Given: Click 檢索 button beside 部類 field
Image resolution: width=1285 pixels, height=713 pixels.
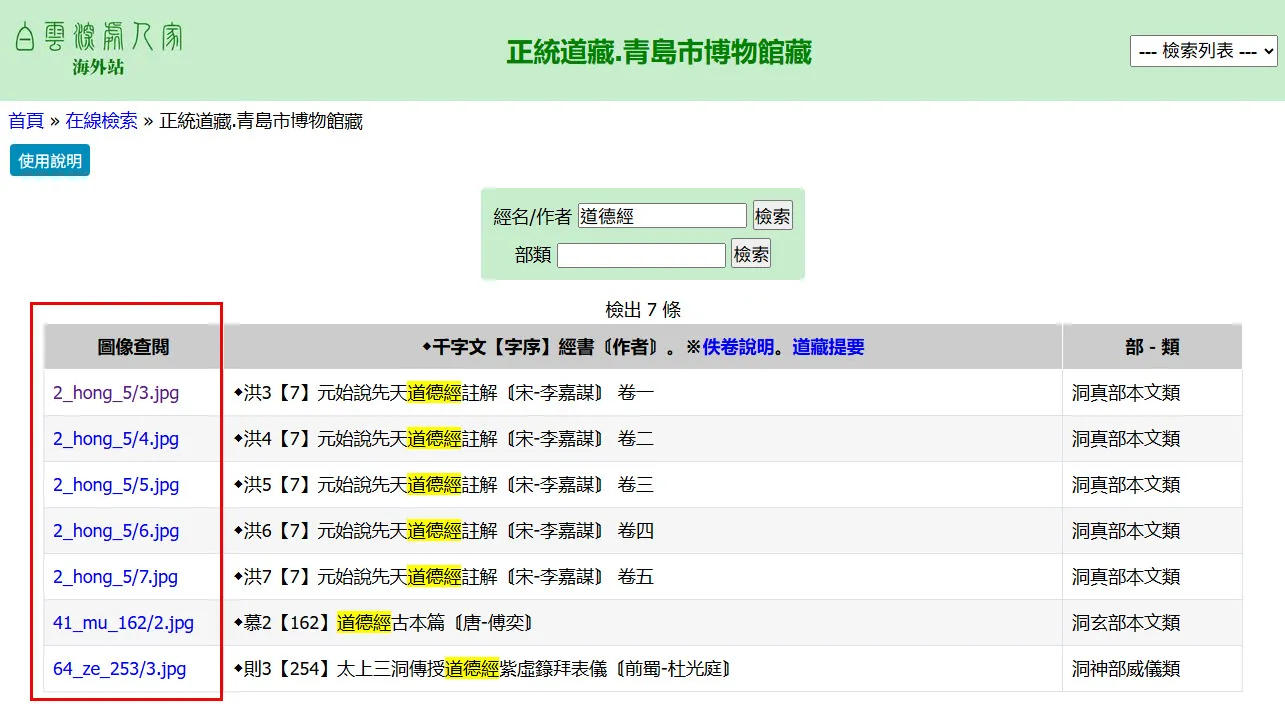Looking at the screenshot, I should (x=751, y=255).
